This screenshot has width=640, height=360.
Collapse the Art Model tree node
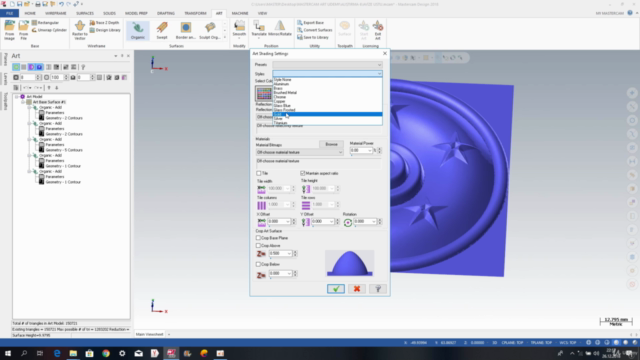[x=17, y=97]
